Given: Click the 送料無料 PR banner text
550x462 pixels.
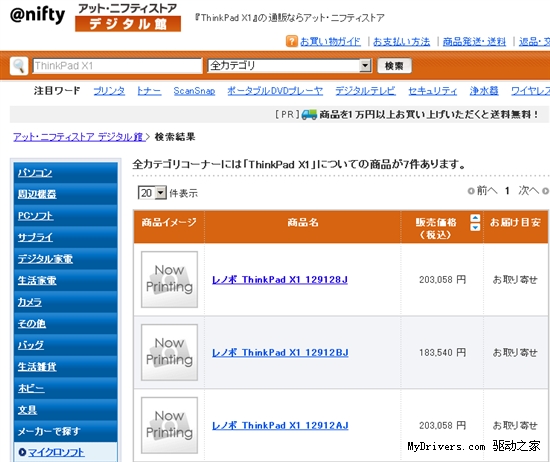Looking at the screenshot, I should (x=429, y=115).
